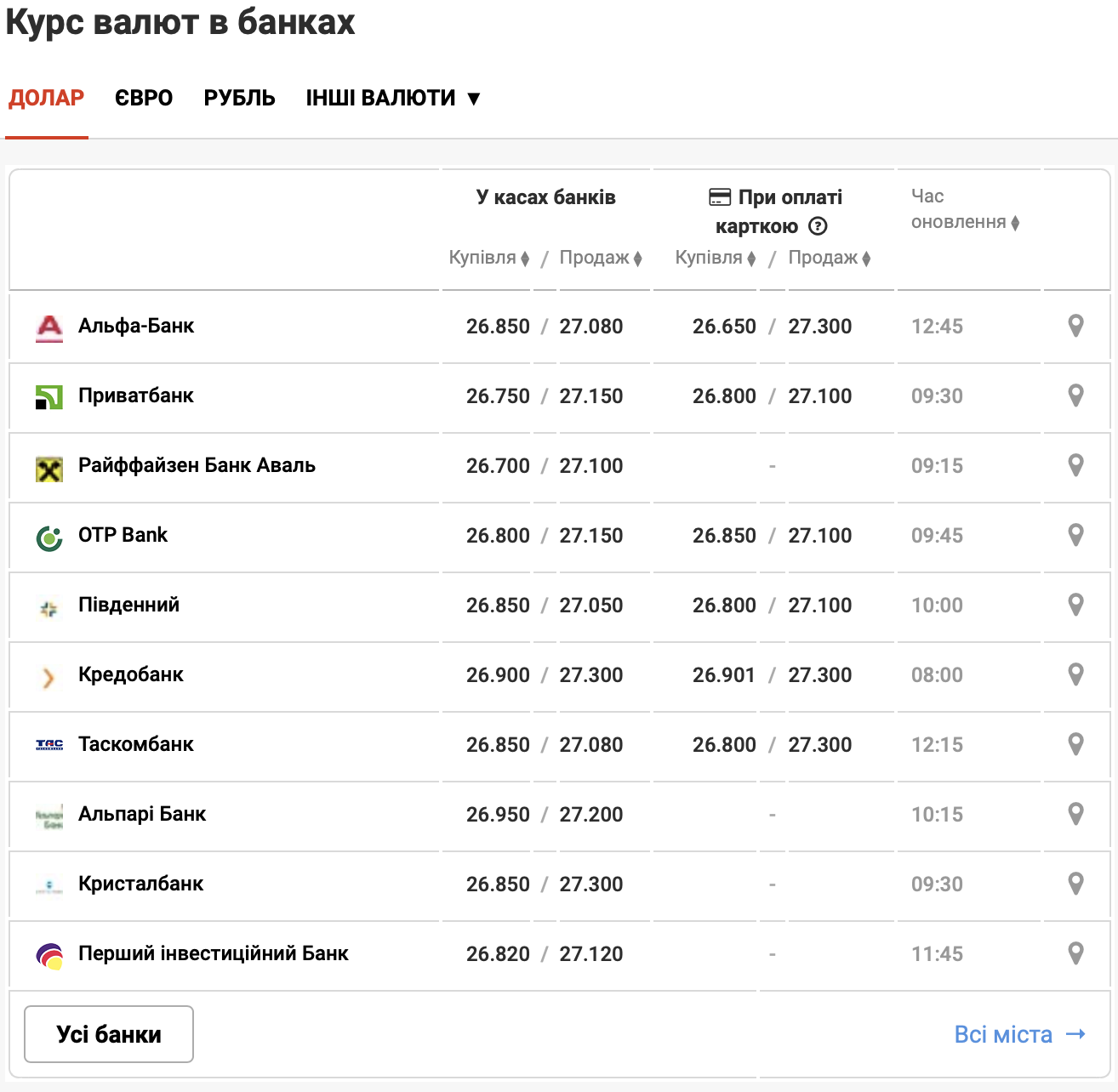Sort card payment Продаж column
The height and width of the screenshot is (1092, 1118).
(830, 258)
